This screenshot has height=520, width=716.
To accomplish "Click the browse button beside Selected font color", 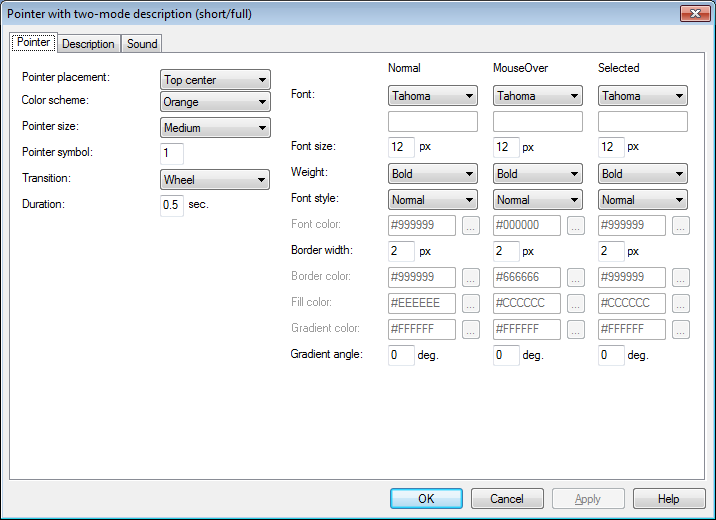I will (681, 226).
